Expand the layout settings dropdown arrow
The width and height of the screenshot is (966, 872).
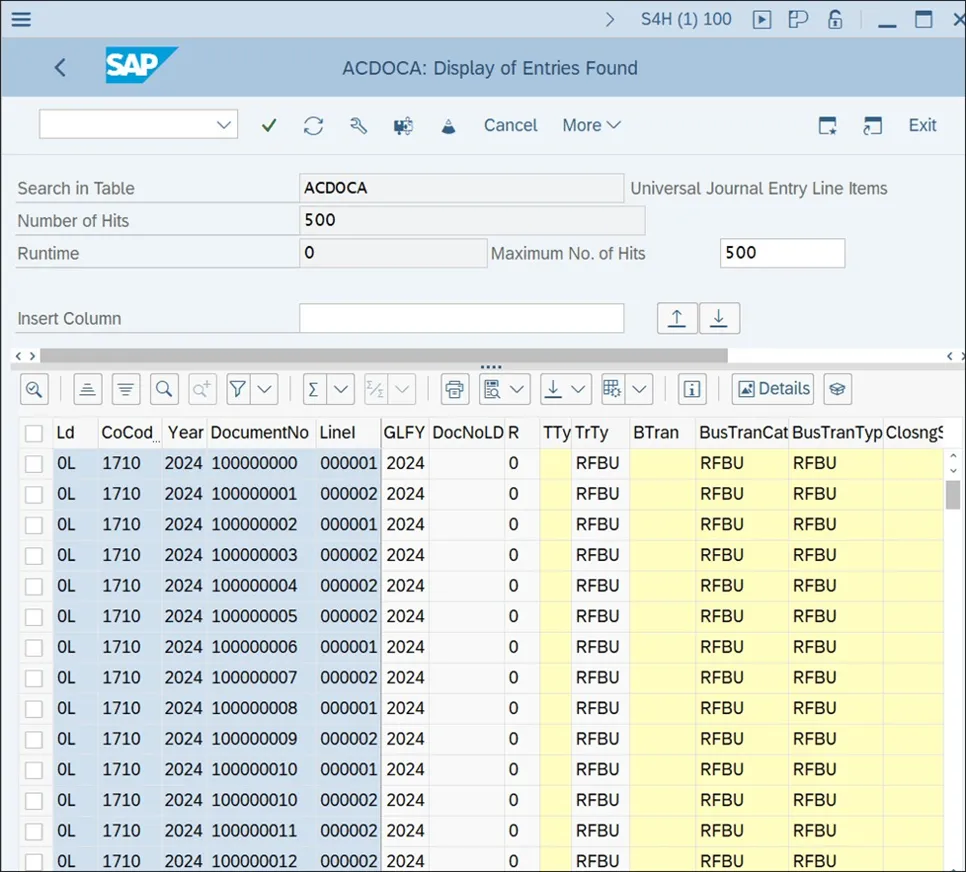639,389
